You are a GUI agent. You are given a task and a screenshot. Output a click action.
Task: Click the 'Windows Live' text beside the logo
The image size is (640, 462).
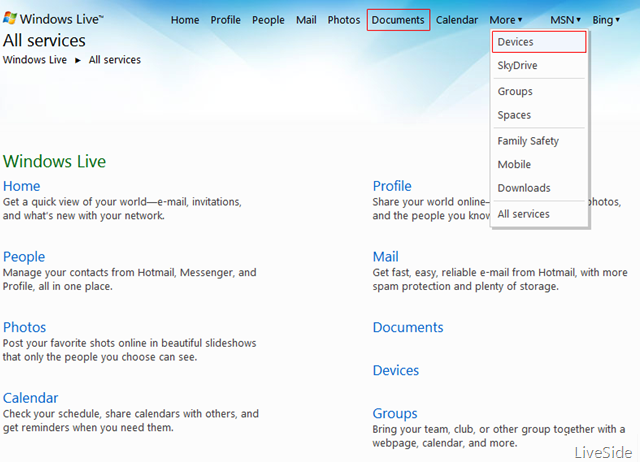coord(62,19)
